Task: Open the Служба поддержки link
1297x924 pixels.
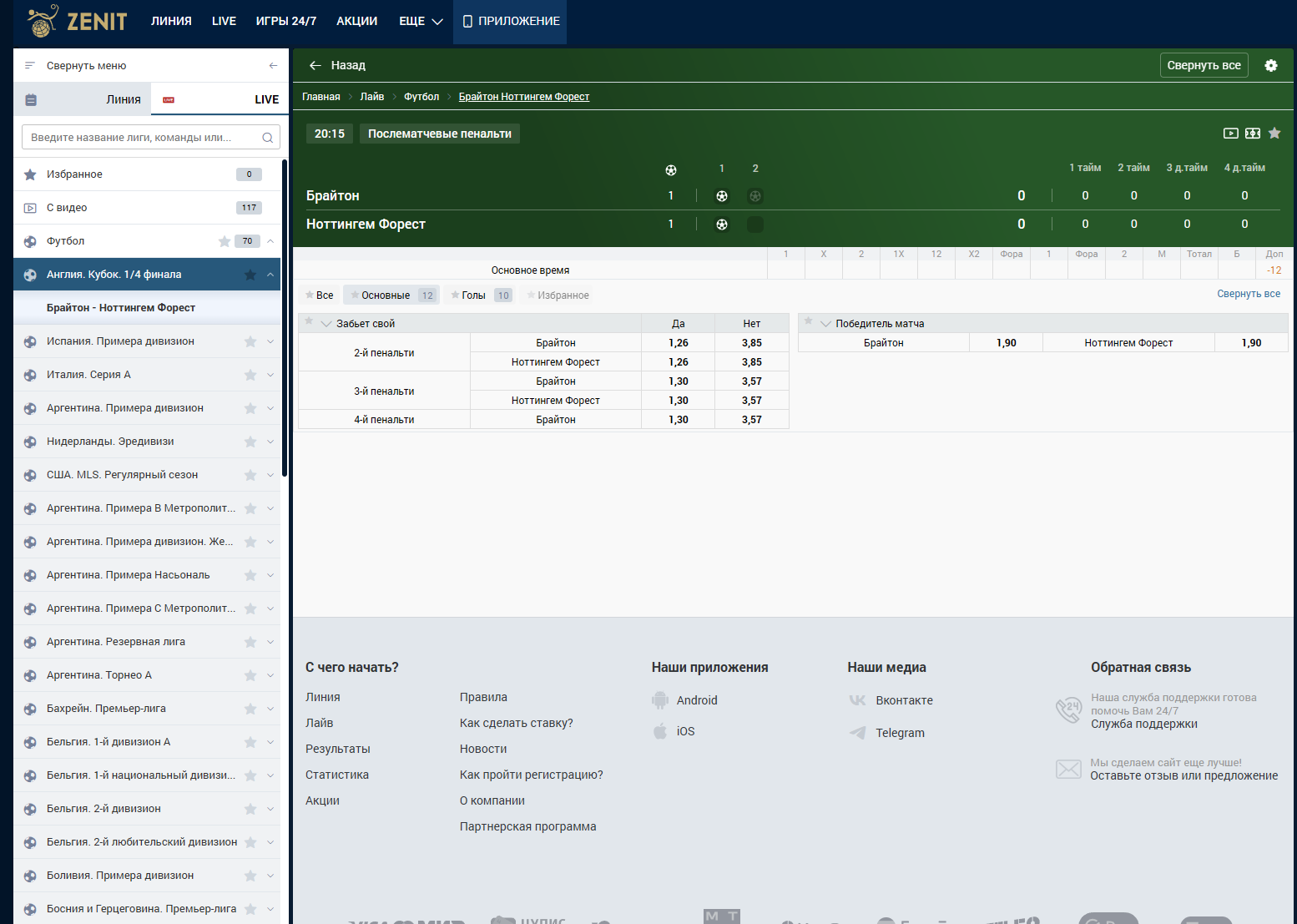Action: (x=1143, y=724)
